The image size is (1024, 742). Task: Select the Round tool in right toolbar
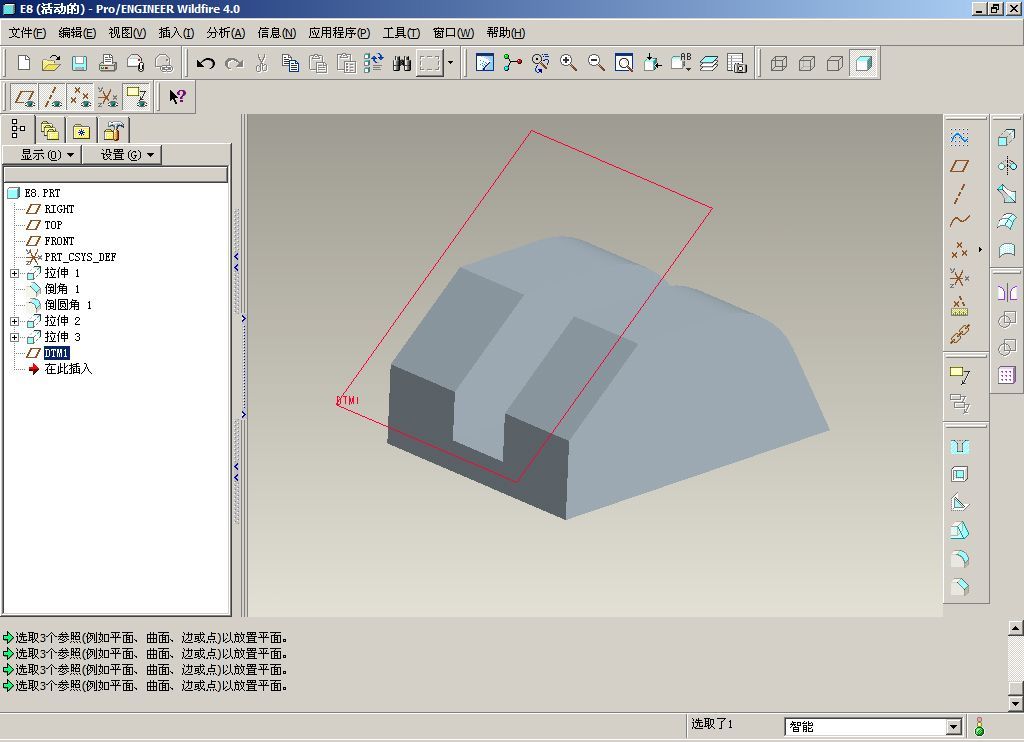tap(959, 559)
